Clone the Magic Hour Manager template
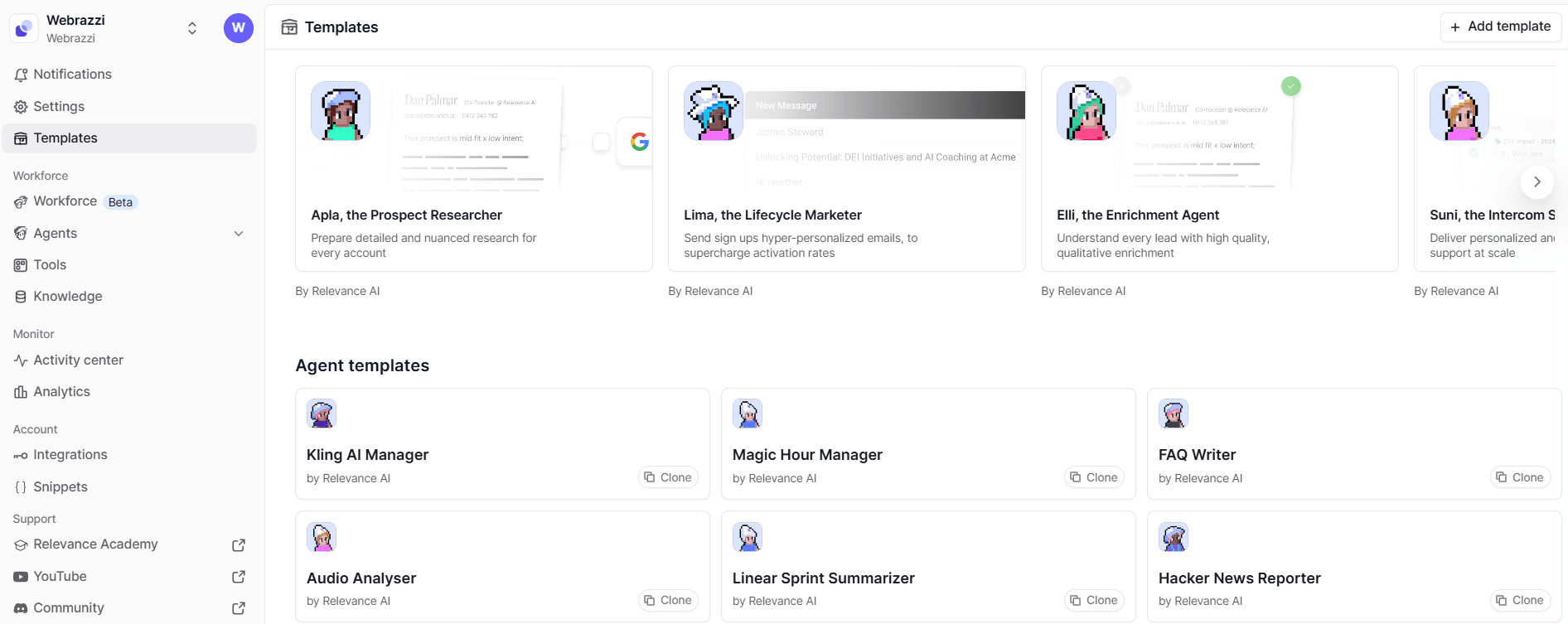The width and height of the screenshot is (1568, 624). click(x=1094, y=477)
